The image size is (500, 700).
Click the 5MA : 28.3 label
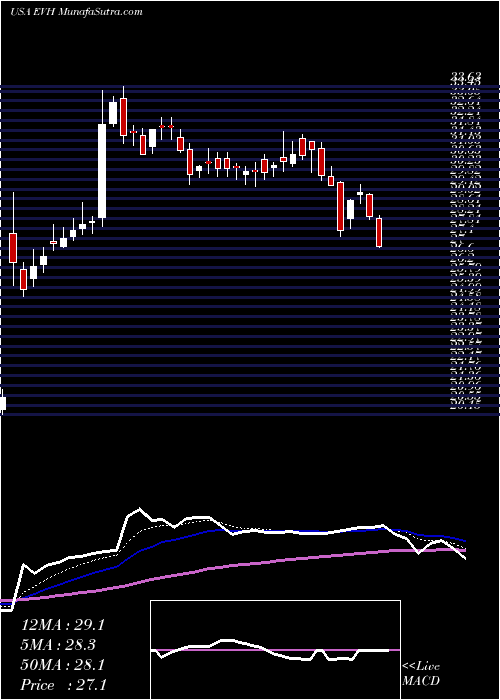[x=58, y=645]
